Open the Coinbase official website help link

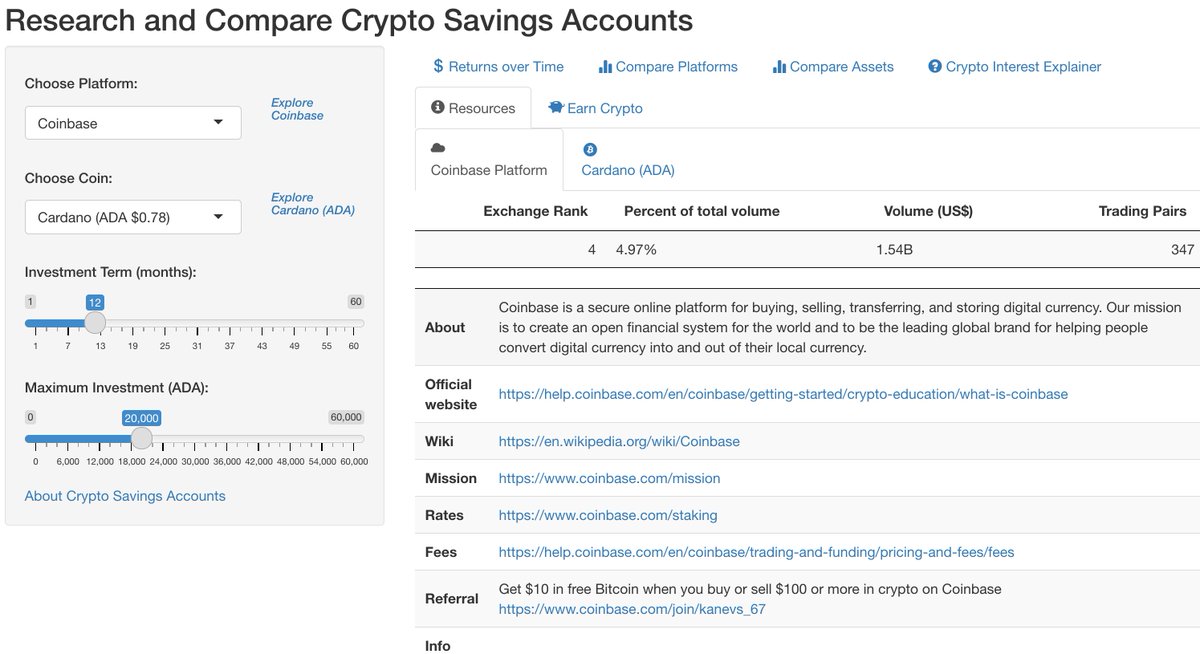pos(783,394)
